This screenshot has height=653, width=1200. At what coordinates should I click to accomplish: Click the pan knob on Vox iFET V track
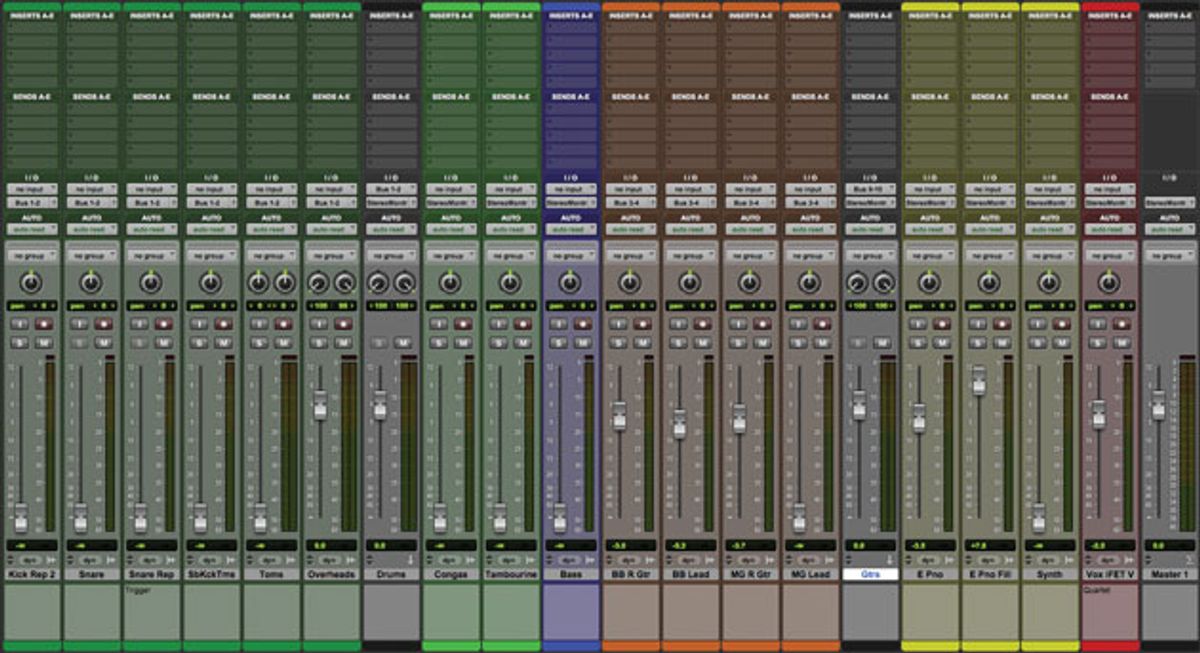click(1109, 283)
